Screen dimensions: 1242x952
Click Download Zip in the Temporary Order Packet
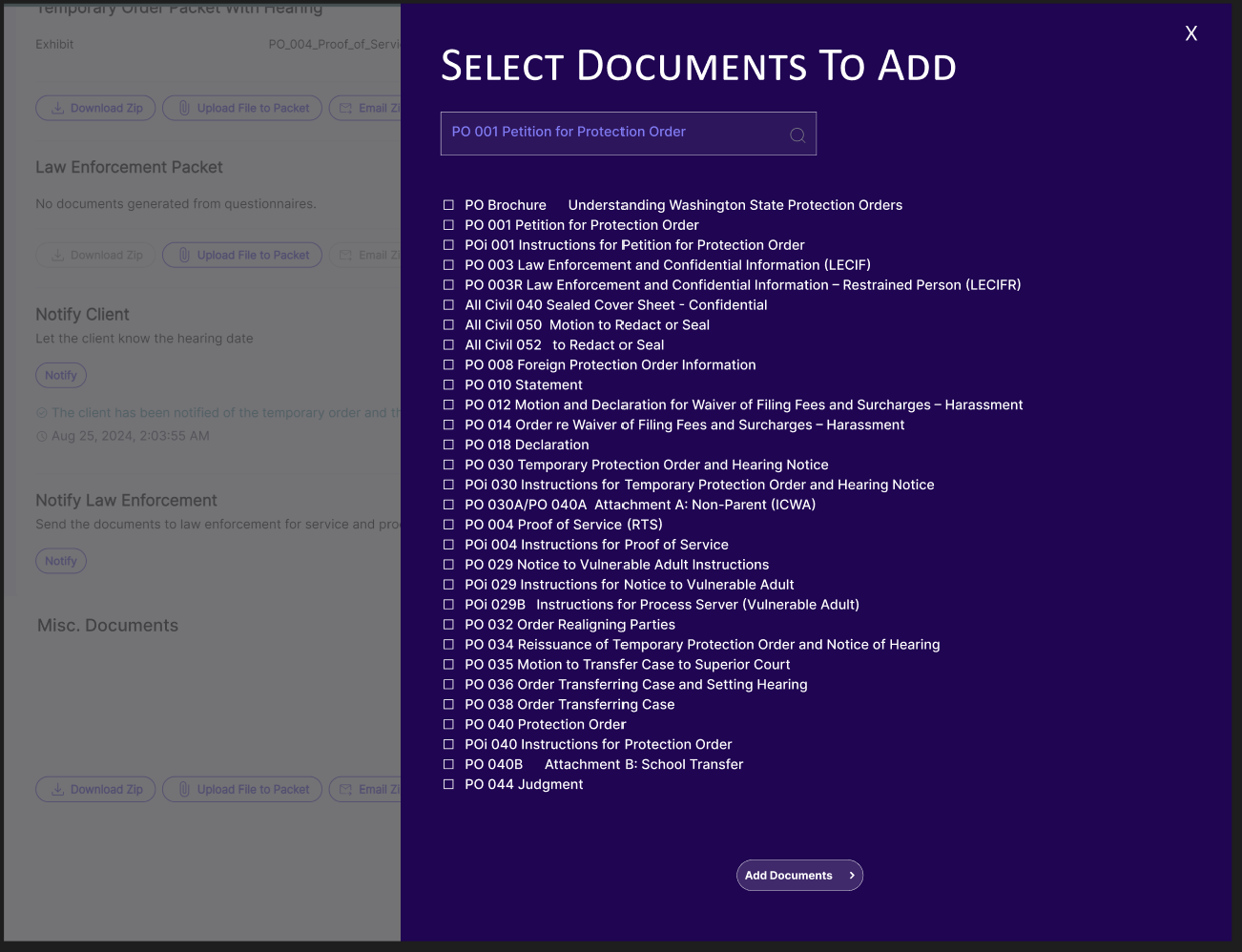(95, 108)
